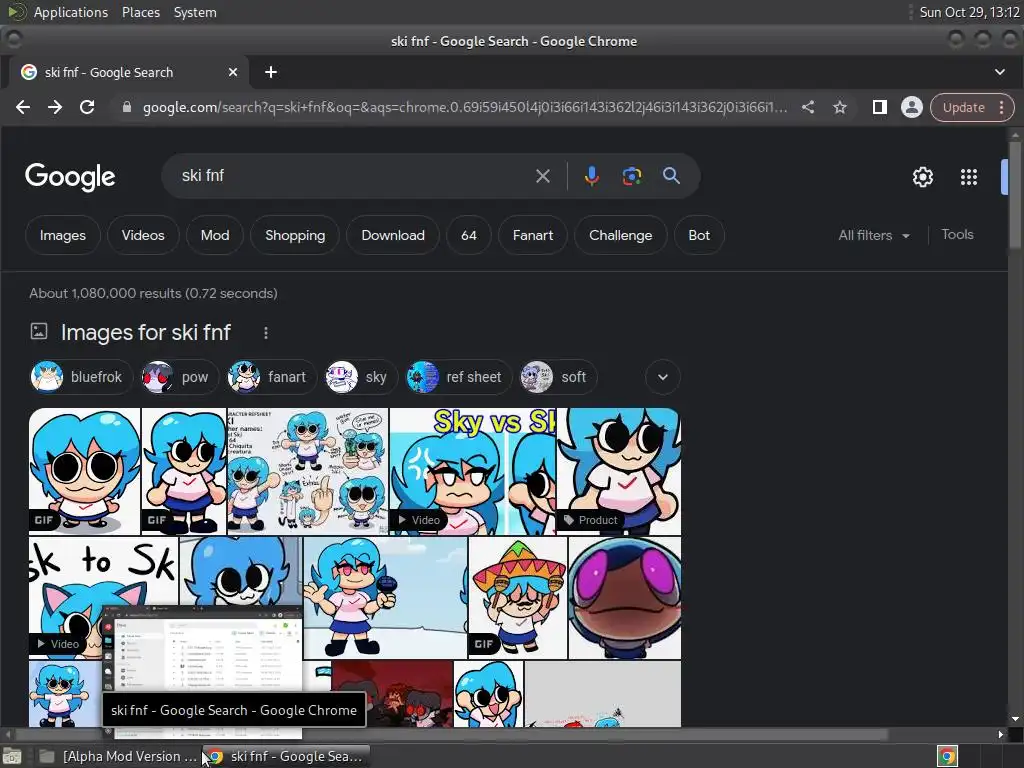The width and height of the screenshot is (1024, 768).
Task: Switch to Alpha Mod Version taskbar window
Action: click(118, 756)
